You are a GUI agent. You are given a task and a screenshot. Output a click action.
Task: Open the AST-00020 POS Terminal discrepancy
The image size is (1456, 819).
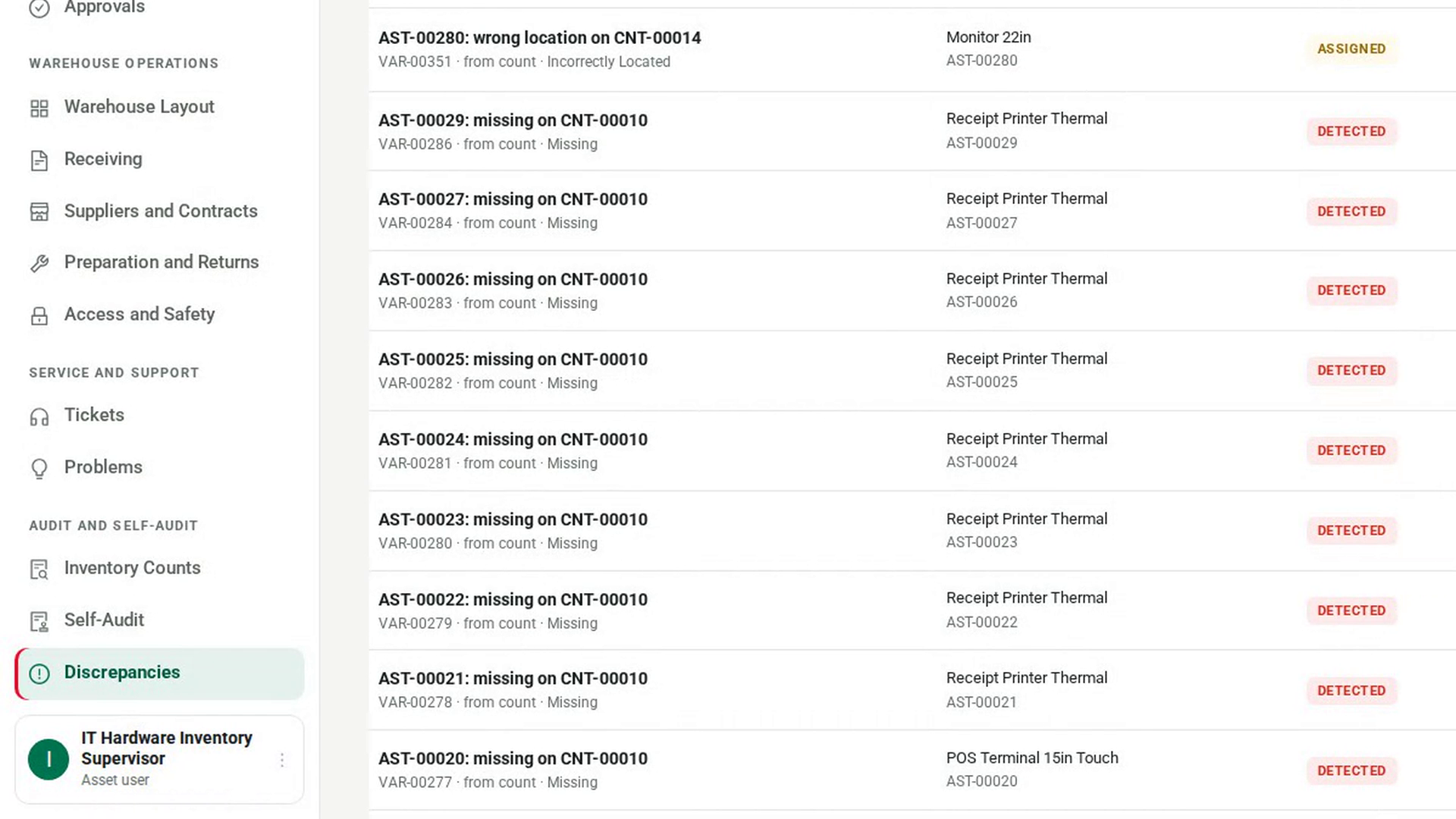point(912,770)
